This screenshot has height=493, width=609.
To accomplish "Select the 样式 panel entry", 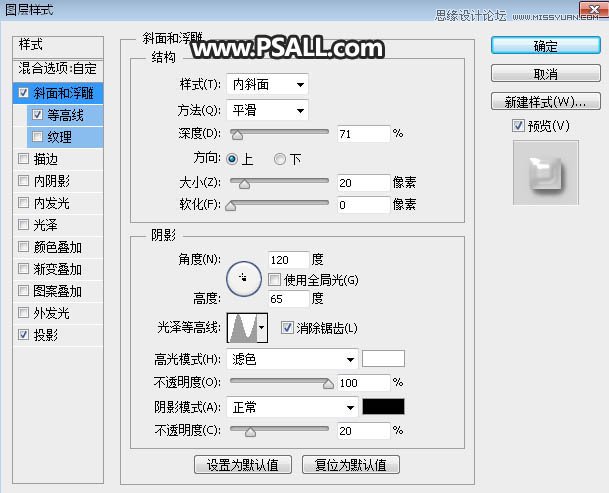I will tap(58, 46).
